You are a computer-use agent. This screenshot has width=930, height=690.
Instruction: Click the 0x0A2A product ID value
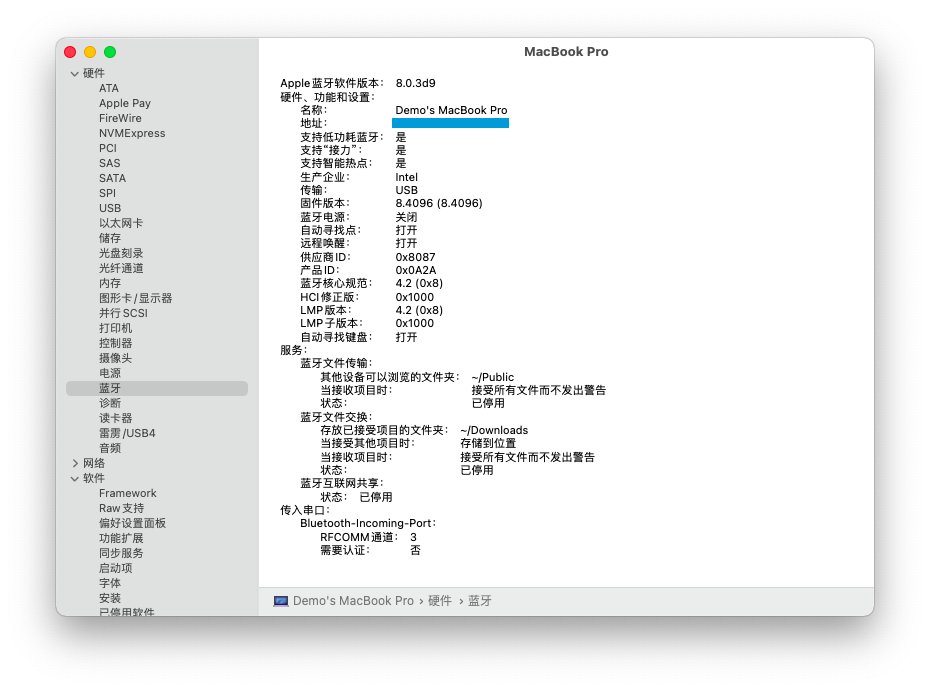point(416,271)
